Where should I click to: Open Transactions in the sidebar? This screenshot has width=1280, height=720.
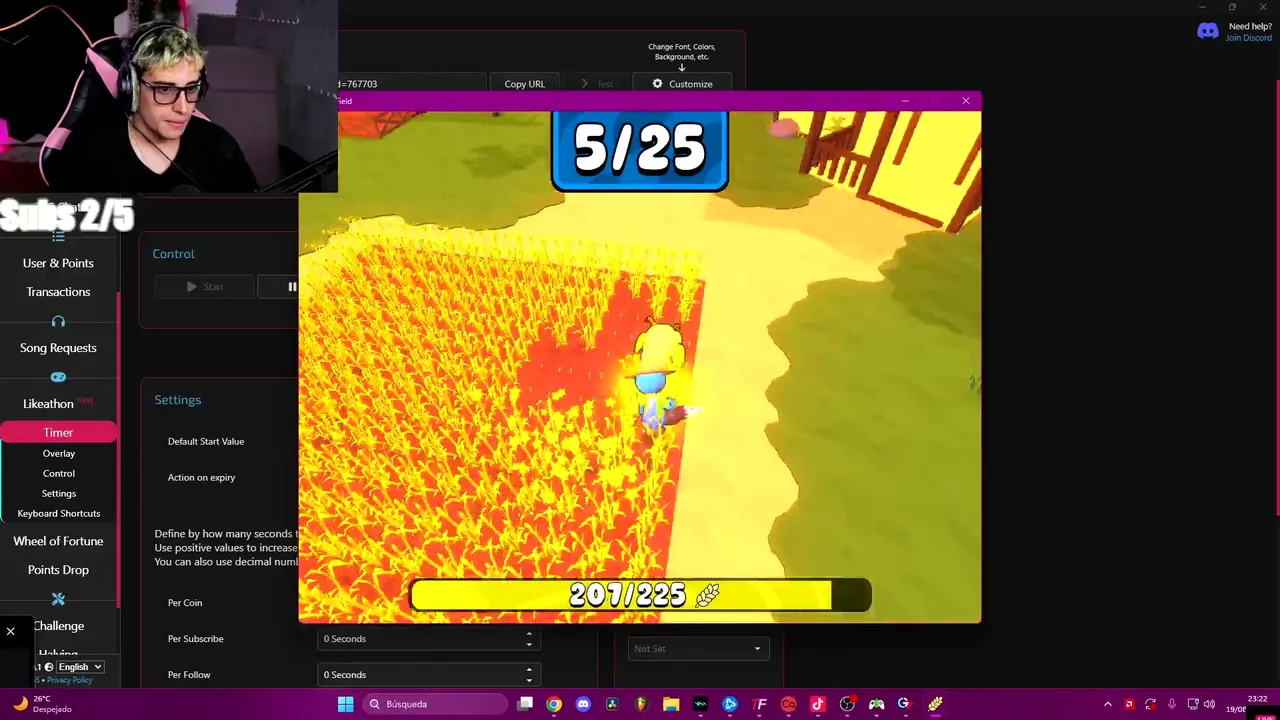[x=58, y=292]
